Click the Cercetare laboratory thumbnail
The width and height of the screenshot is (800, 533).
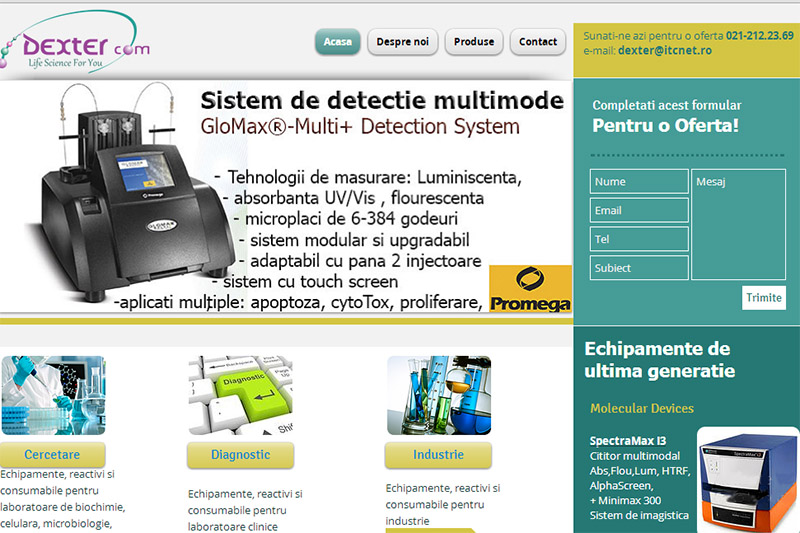tap(53, 395)
